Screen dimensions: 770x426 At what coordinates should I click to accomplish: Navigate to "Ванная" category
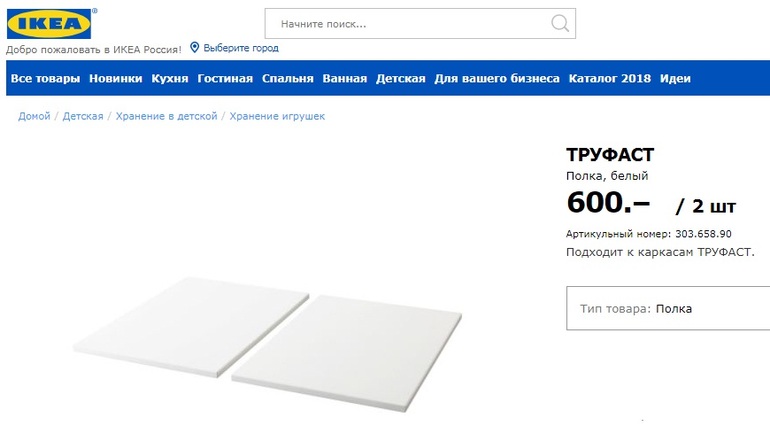coord(345,79)
